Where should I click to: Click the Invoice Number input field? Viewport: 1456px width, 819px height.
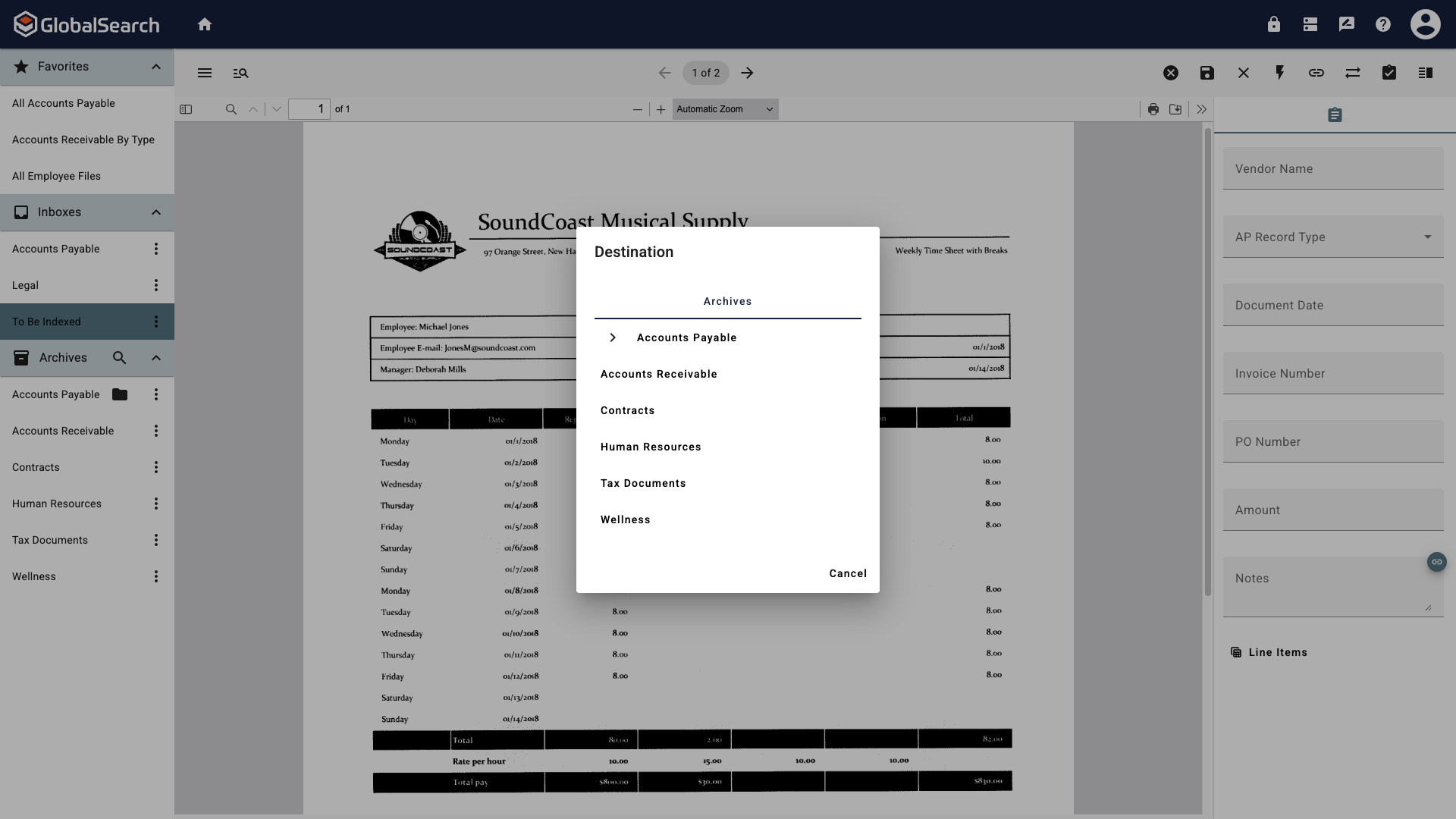point(1332,373)
